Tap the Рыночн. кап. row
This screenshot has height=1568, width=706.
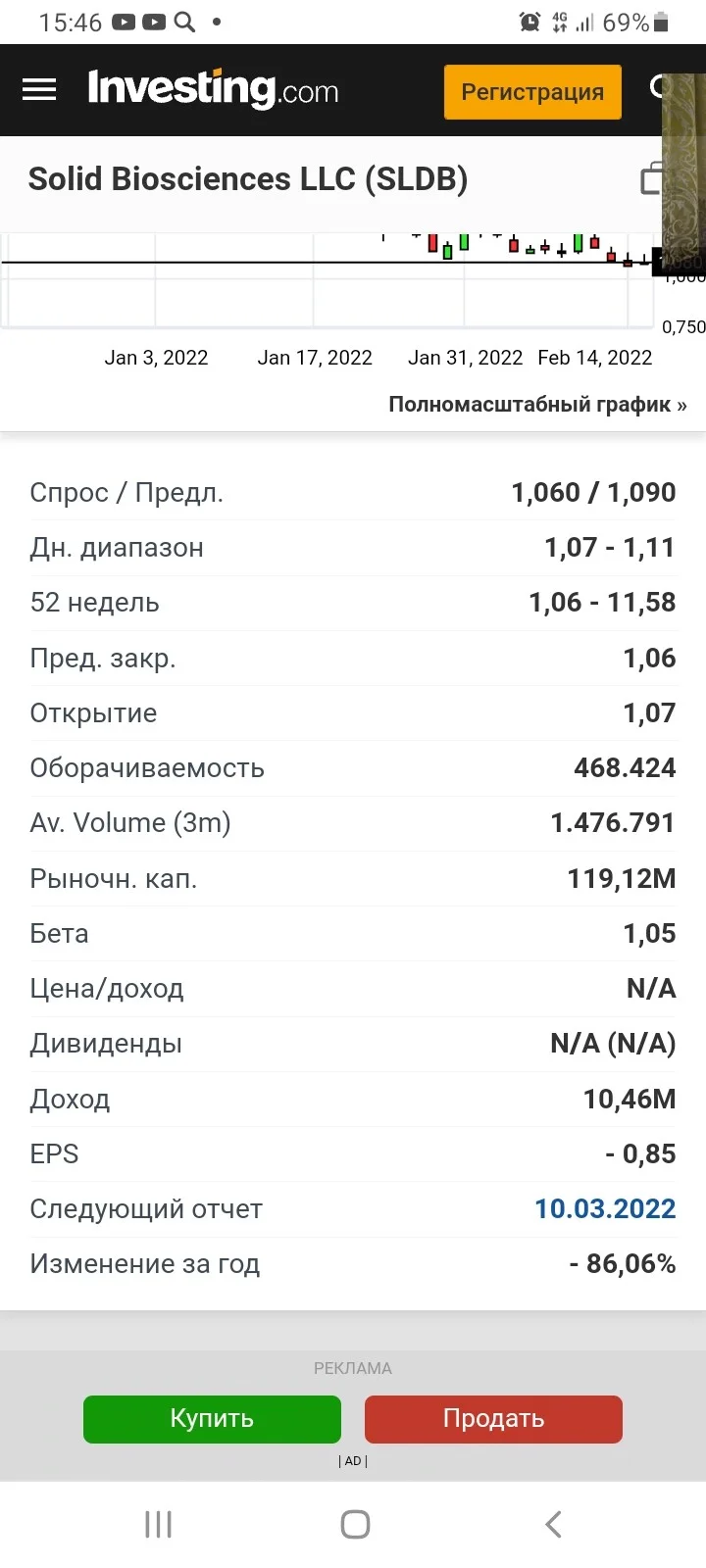click(x=353, y=878)
